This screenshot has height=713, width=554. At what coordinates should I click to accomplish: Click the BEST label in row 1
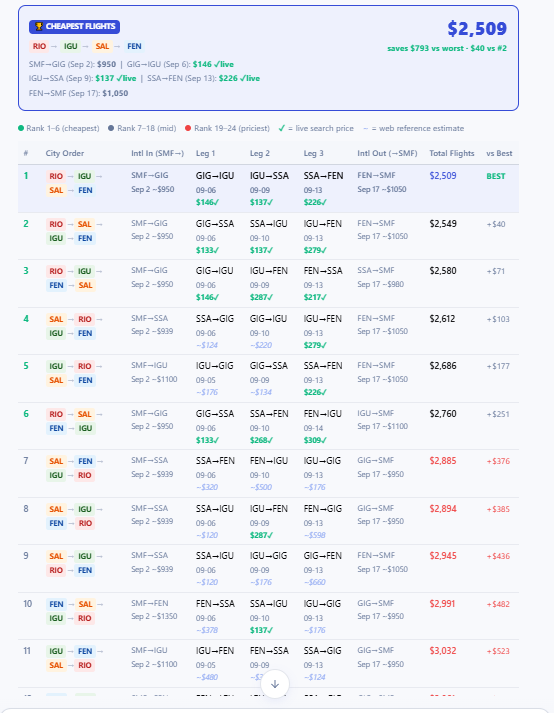(496, 176)
